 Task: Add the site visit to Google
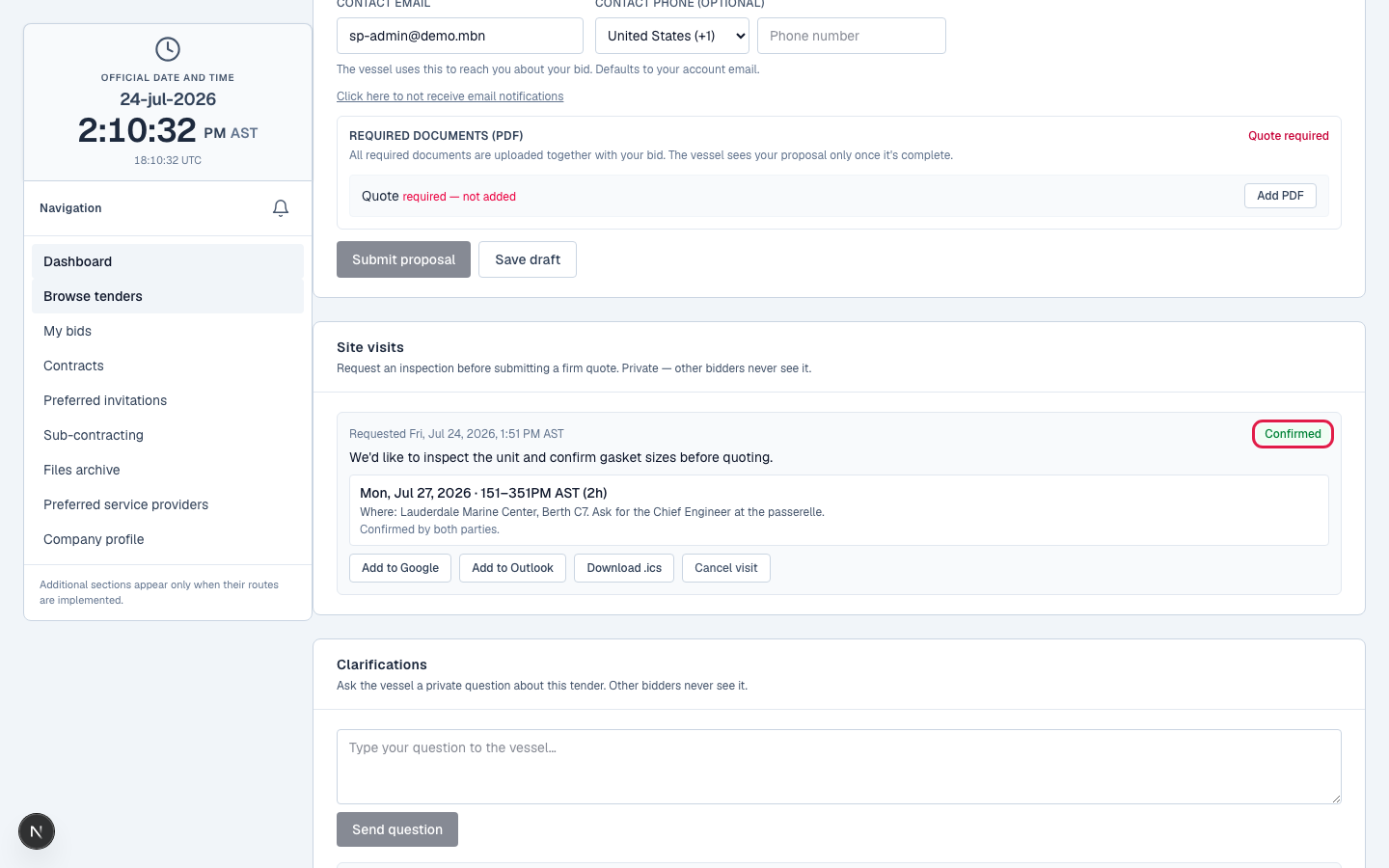click(x=400, y=568)
